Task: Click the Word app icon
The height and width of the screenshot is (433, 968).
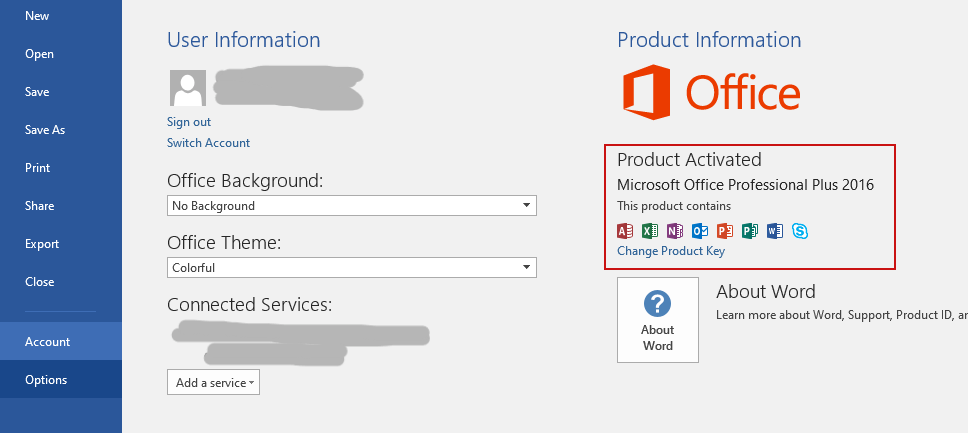Action: pyautogui.click(x=775, y=231)
